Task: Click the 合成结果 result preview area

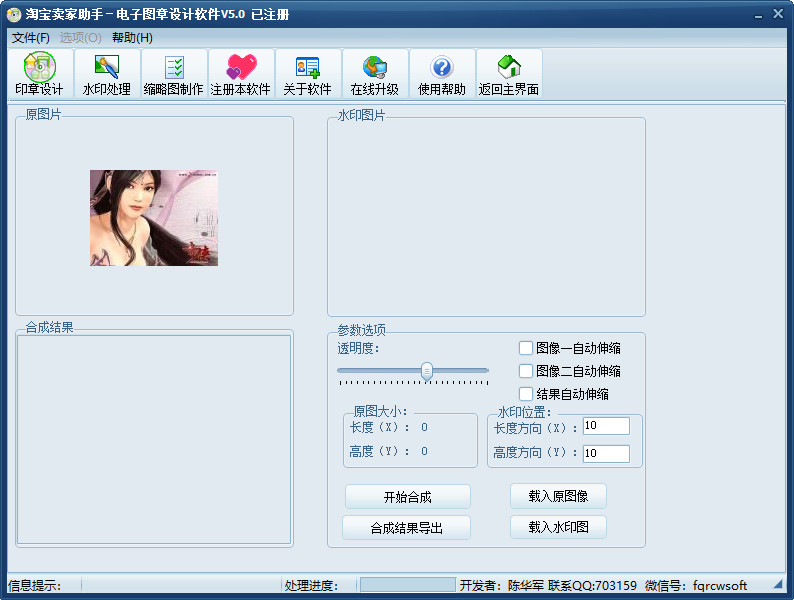Action: click(154, 439)
